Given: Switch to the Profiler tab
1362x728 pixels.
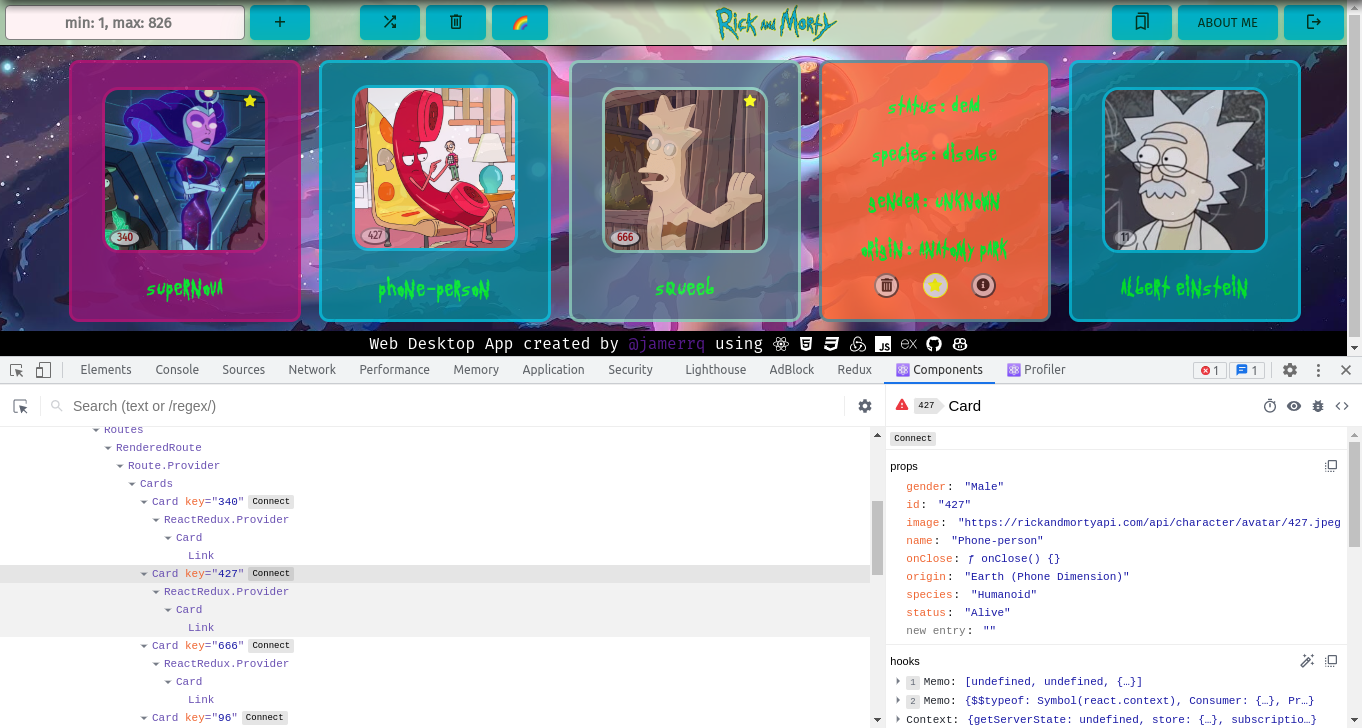Looking at the screenshot, I should coord(1036,370).
